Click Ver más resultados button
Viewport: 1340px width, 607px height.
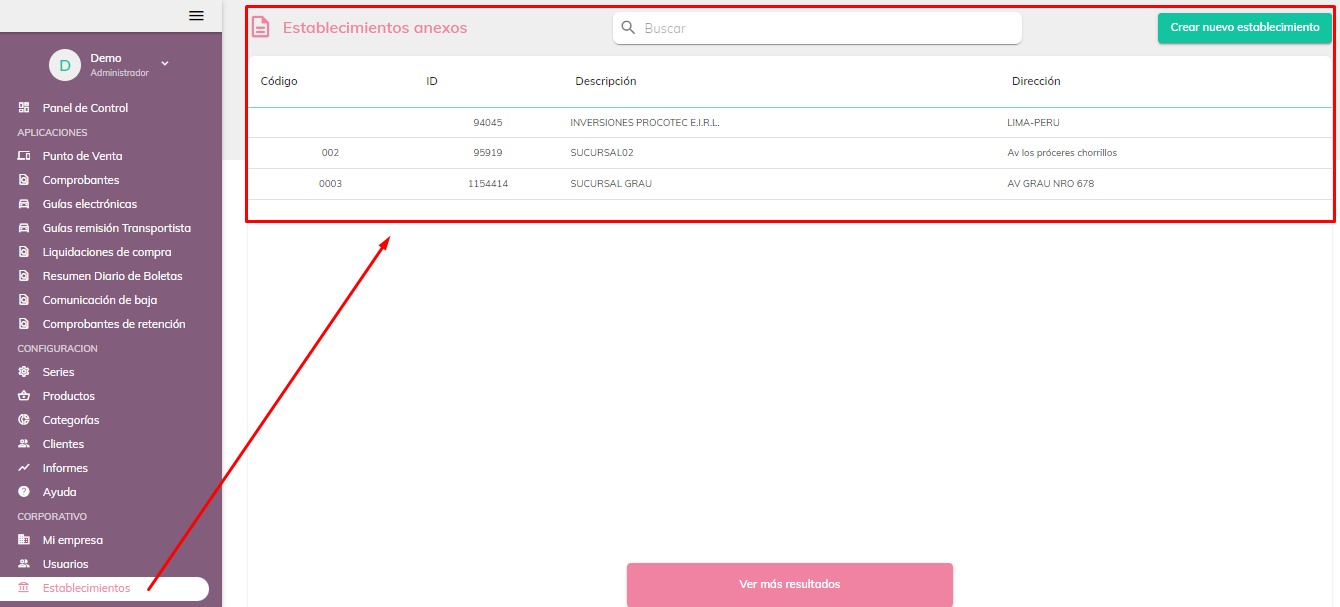coord(789,584)
